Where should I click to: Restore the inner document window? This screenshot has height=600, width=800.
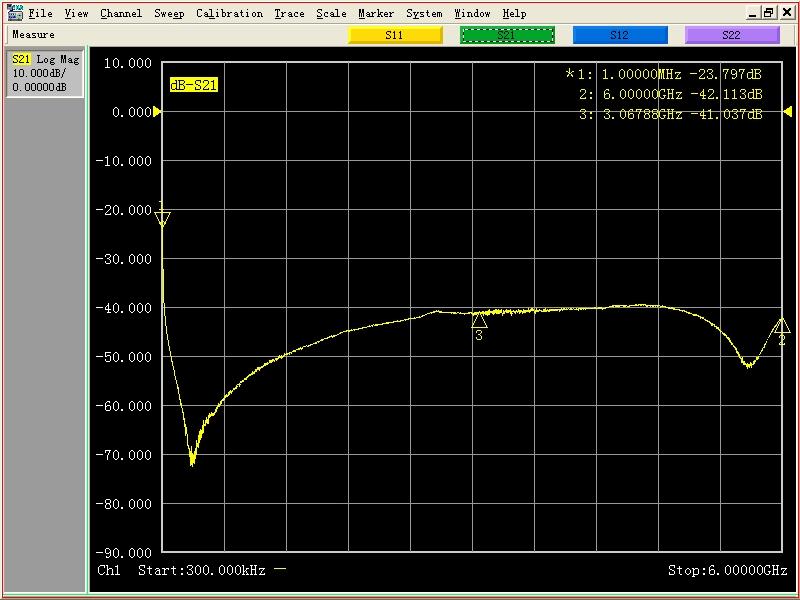point(769,13)
